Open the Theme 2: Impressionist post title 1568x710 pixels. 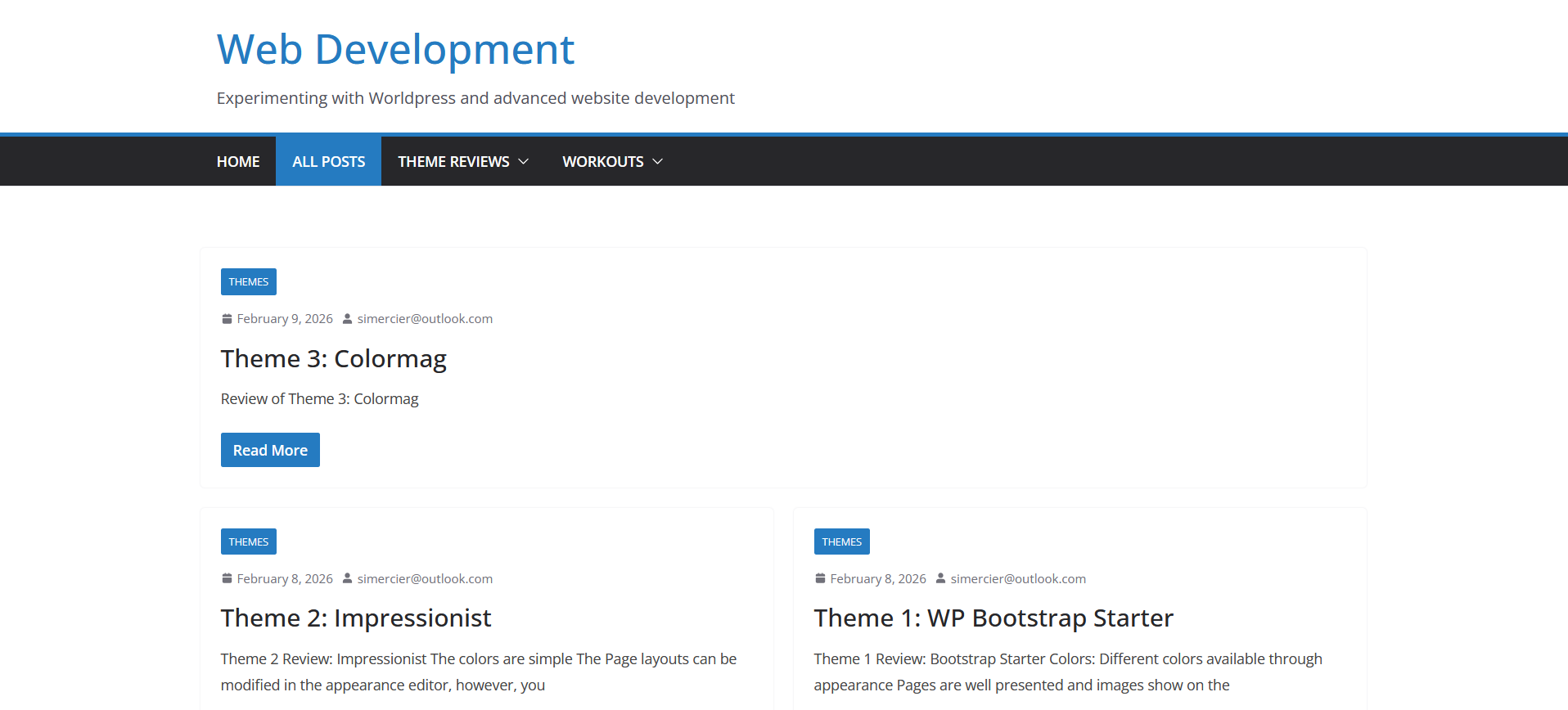(355, 618)
